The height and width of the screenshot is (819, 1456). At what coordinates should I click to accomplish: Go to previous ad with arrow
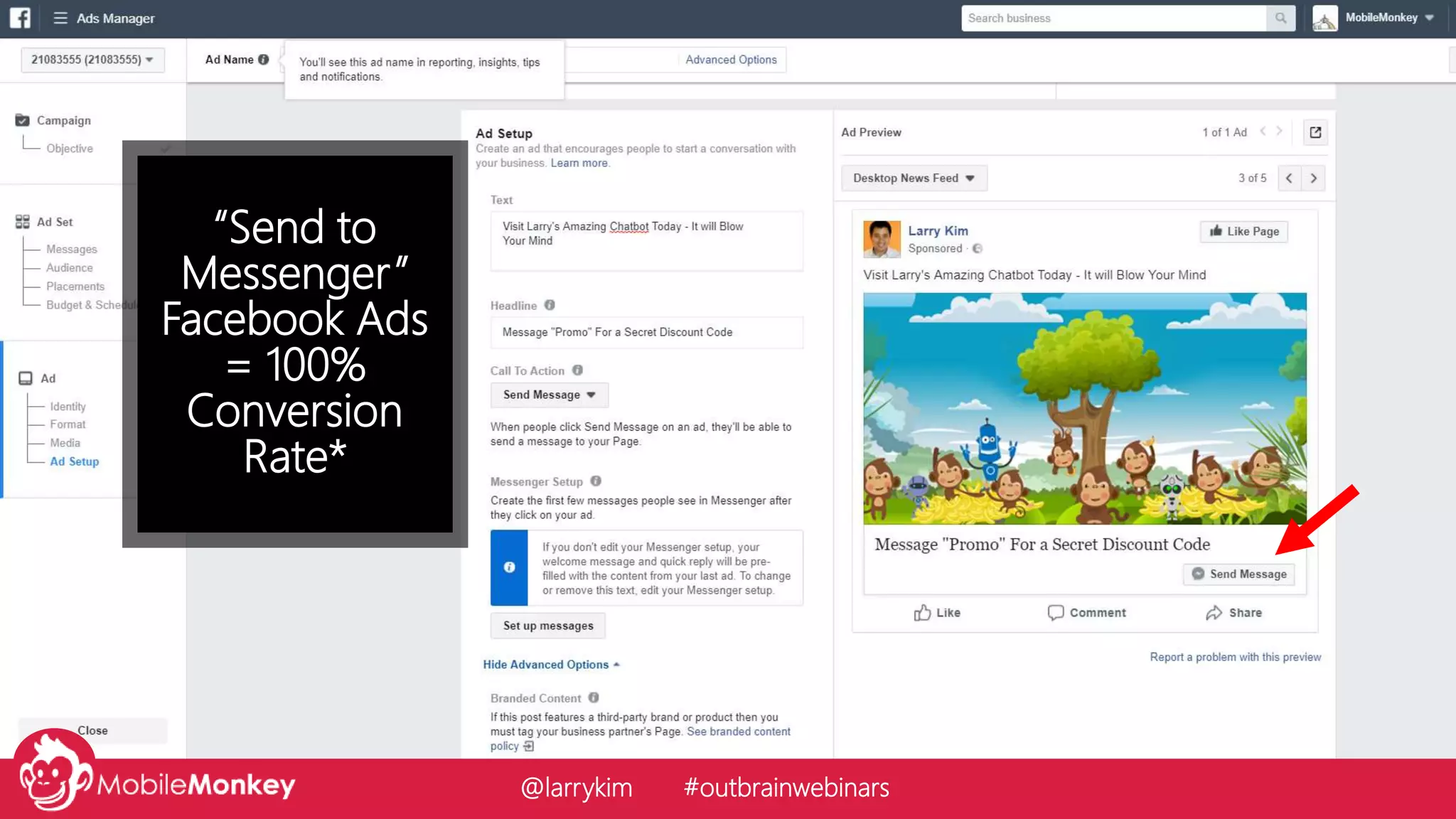click(x=1263, y=132)
